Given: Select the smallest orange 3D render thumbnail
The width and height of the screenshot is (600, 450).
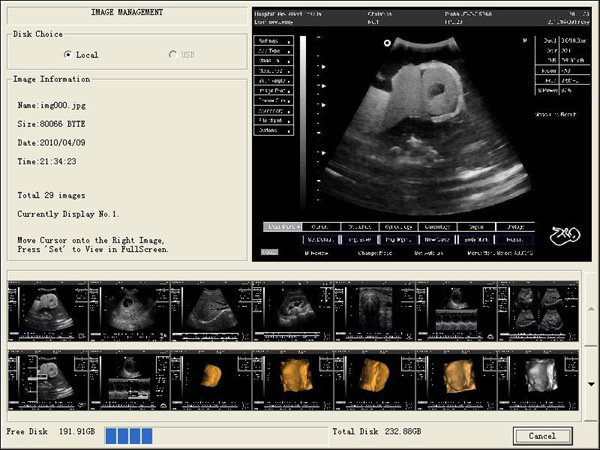Looking at the screenshot, I should (211, 380).
